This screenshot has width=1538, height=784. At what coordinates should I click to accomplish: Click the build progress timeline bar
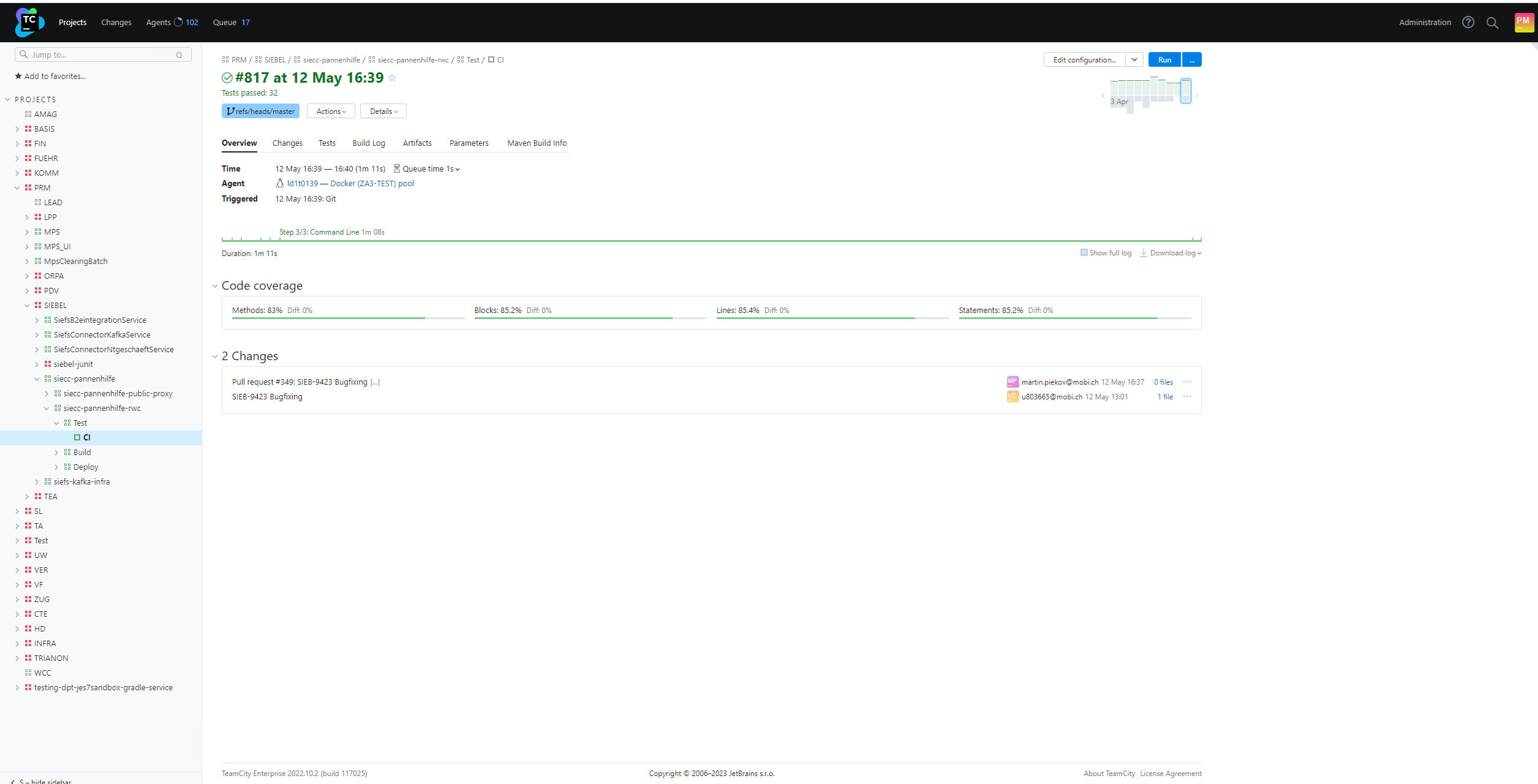click(711, 241)
